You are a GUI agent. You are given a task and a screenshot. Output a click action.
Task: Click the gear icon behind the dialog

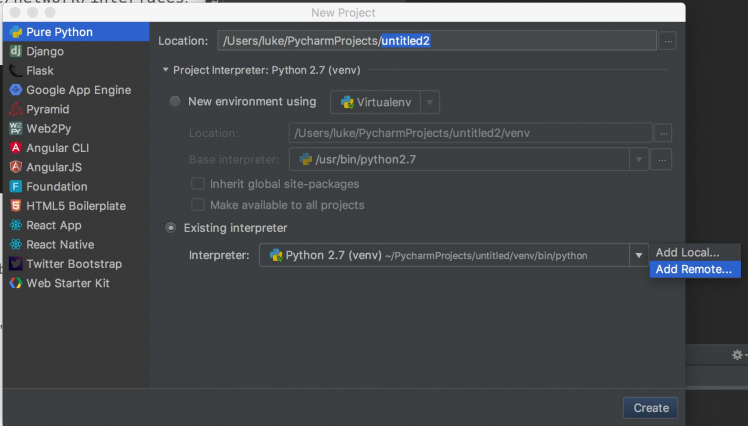click(x=737, y=355)
